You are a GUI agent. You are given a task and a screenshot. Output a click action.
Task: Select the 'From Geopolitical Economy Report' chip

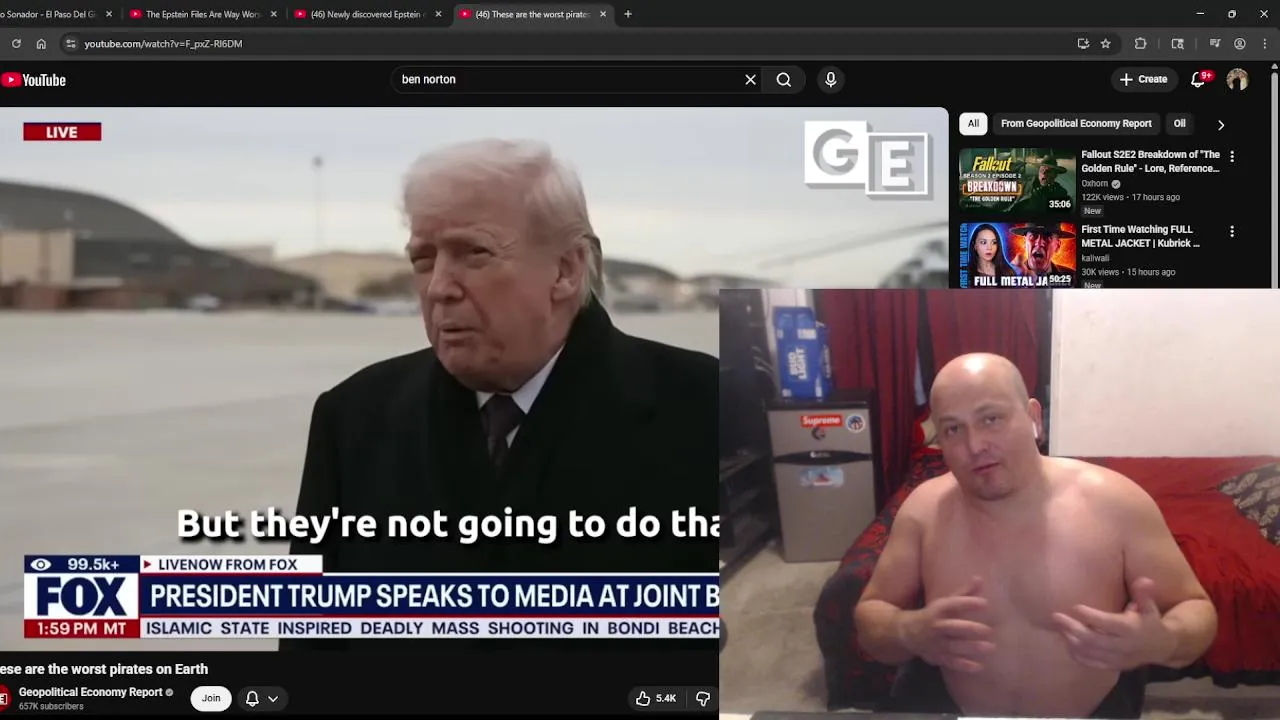1076,124
